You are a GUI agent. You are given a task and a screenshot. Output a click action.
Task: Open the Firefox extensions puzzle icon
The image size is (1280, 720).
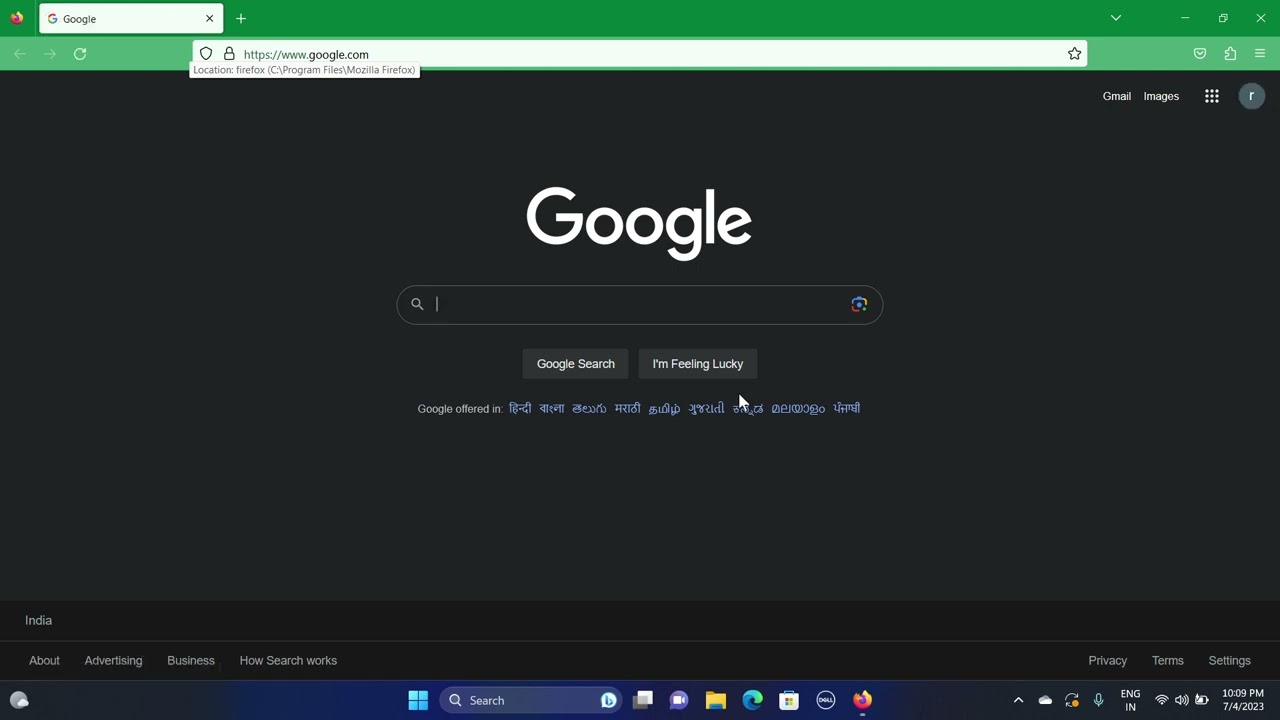pyautogui.click(x=1230, y=54)
